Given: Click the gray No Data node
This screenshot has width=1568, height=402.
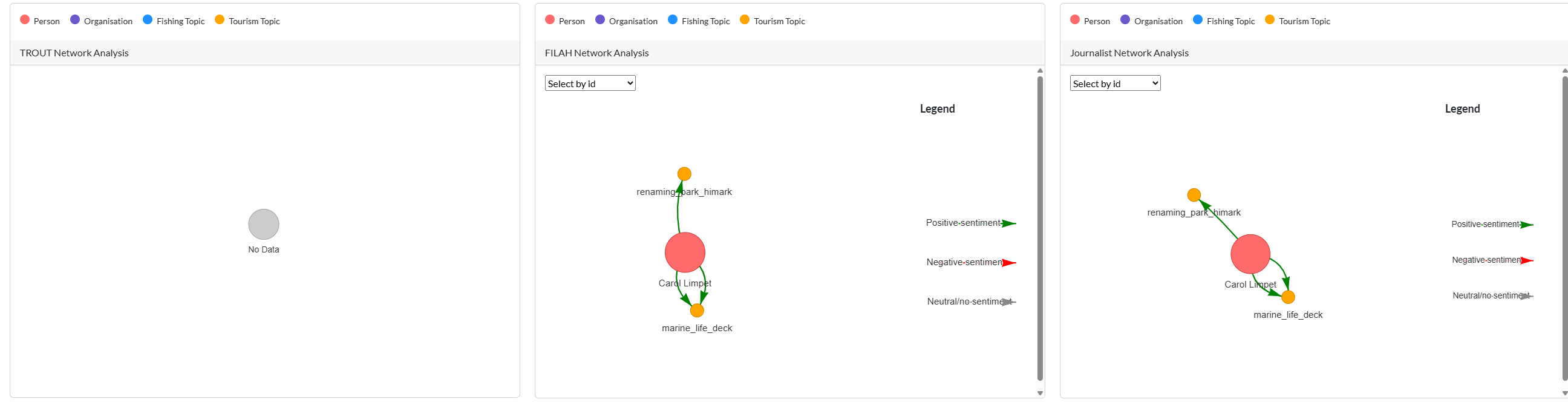Looking at the screenshot, I should [x=264, y=224].
